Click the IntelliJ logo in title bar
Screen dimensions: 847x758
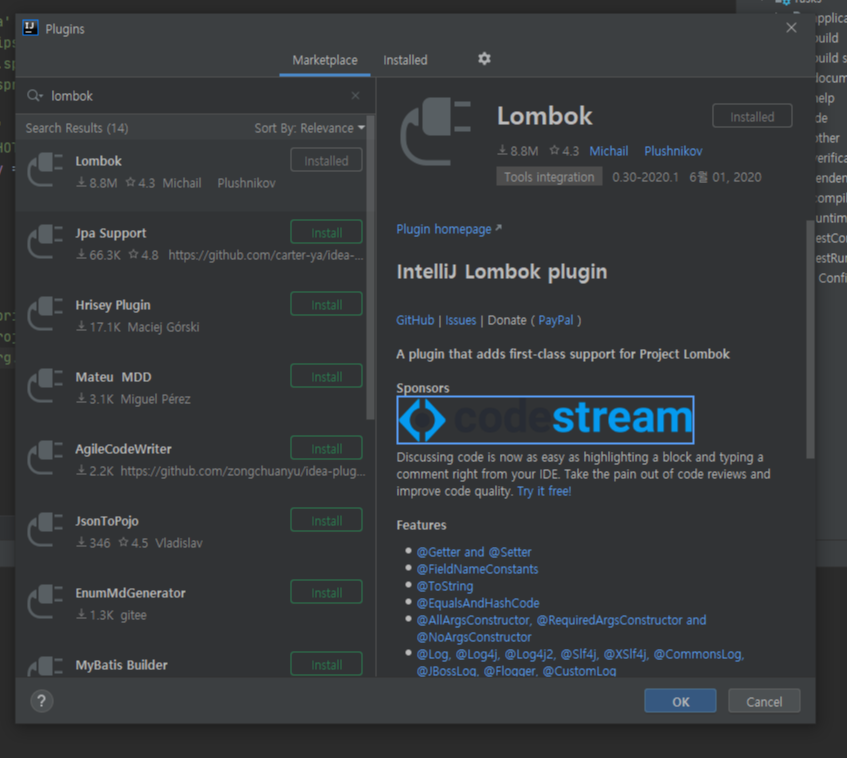[30, 28]
